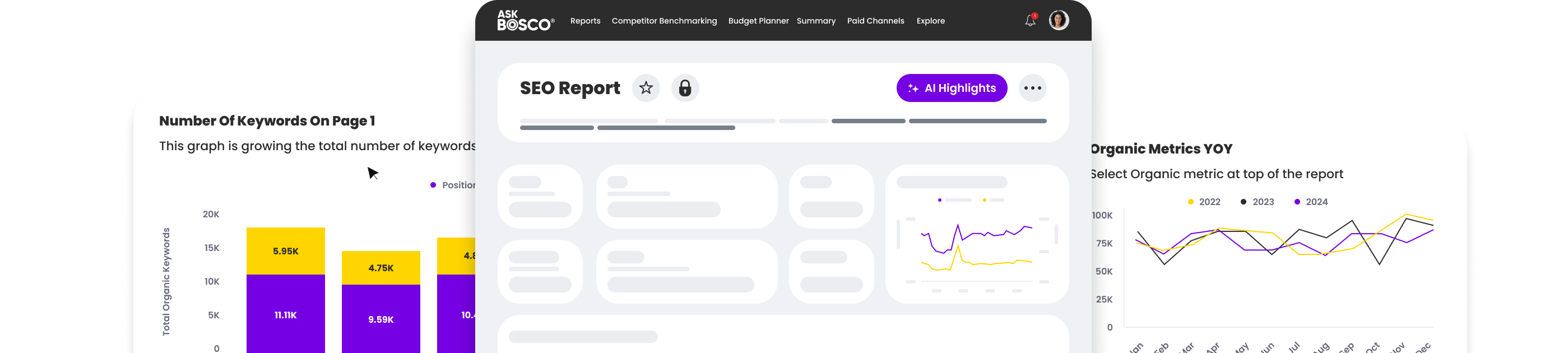The image size is (1568, 353).
Task: Open the user profile avatar
Action: pos(1059,20)
